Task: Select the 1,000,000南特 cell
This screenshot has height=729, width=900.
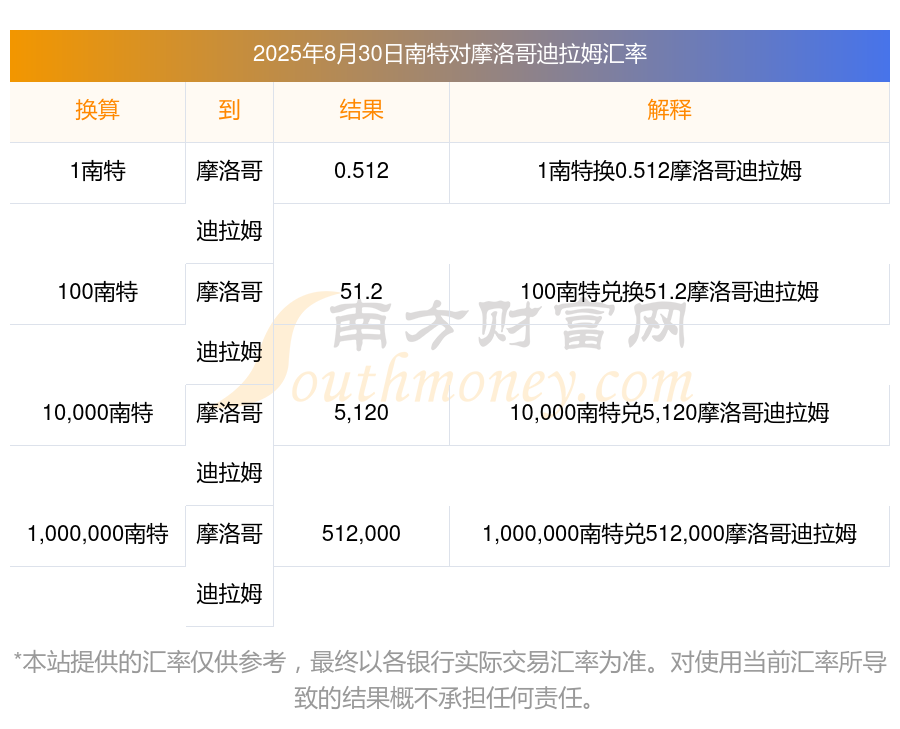Action: click(98, 534)
